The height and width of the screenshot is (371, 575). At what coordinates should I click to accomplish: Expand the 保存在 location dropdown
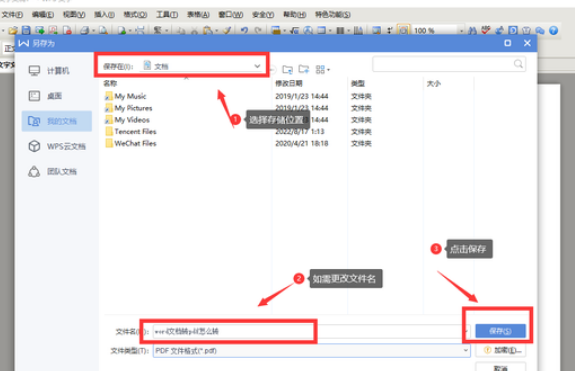257,66
